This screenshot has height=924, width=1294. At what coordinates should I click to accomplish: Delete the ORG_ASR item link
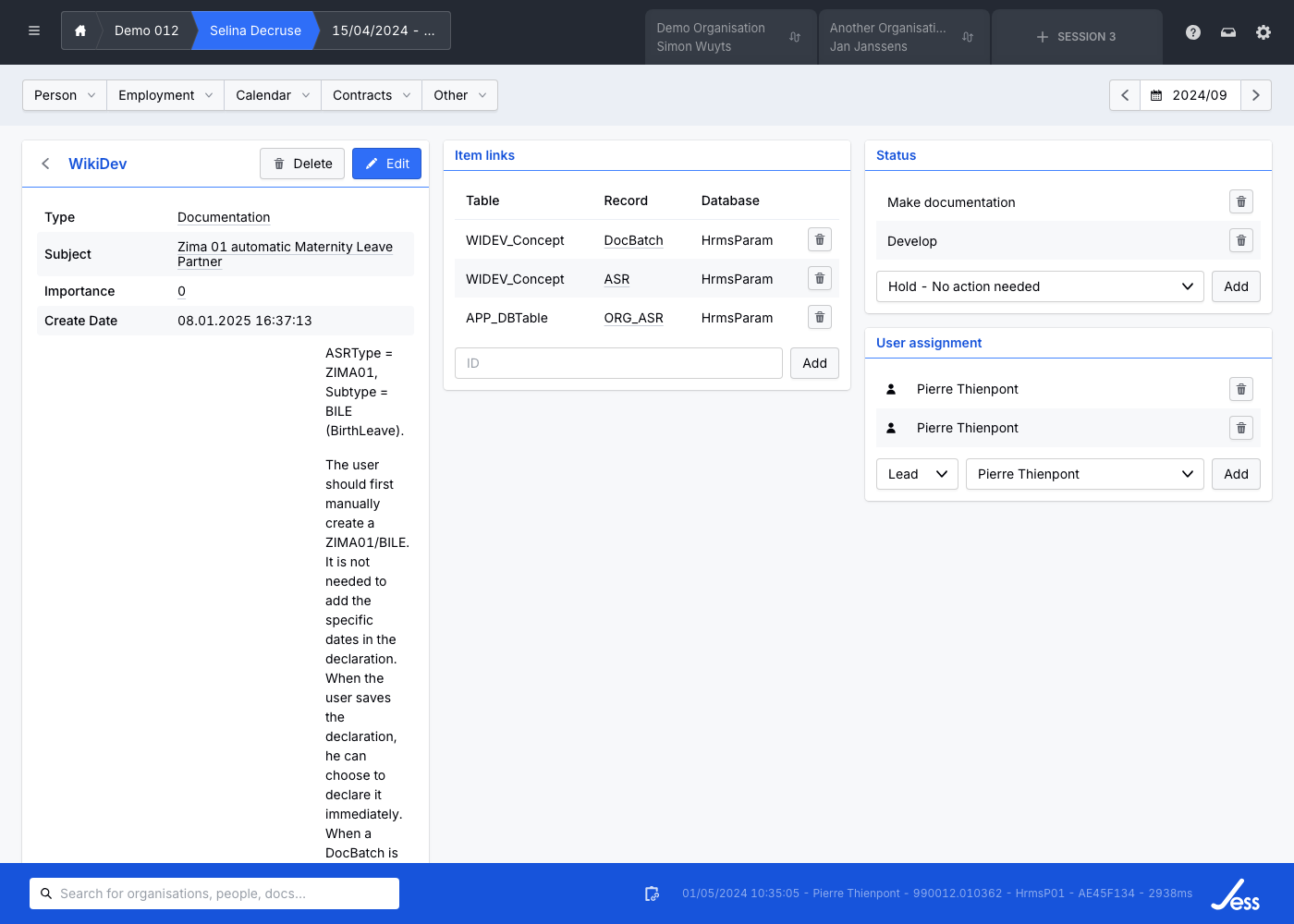(x=820, y=318)
